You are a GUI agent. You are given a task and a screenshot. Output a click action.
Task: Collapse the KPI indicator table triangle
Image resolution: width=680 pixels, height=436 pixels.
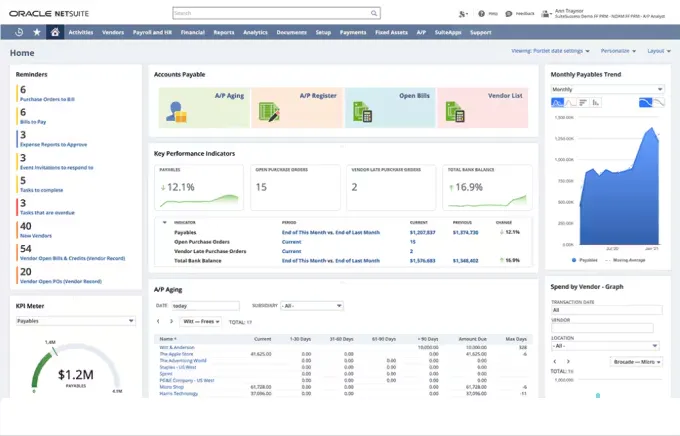tap(163, 222)
